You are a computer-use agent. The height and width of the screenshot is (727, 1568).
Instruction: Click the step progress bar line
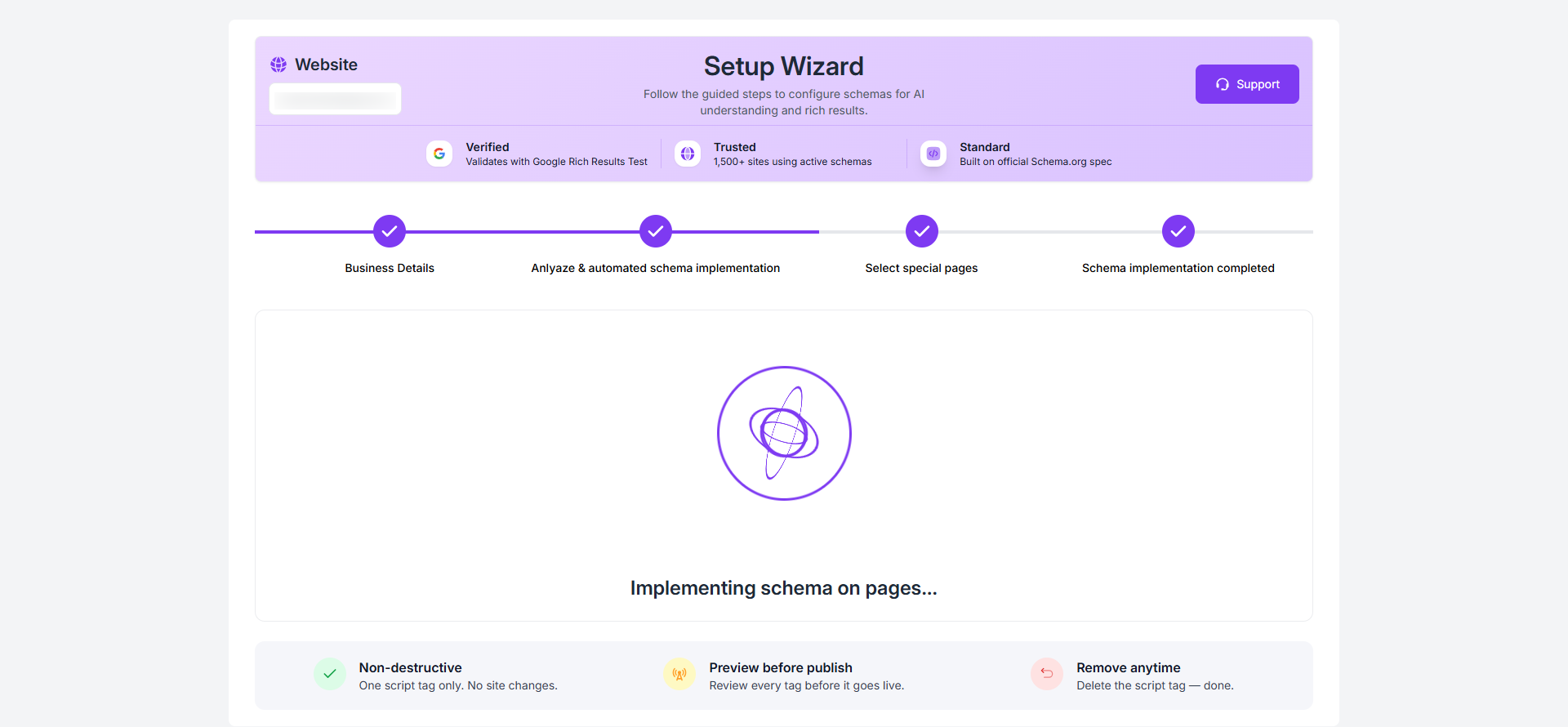coord(523,232)
